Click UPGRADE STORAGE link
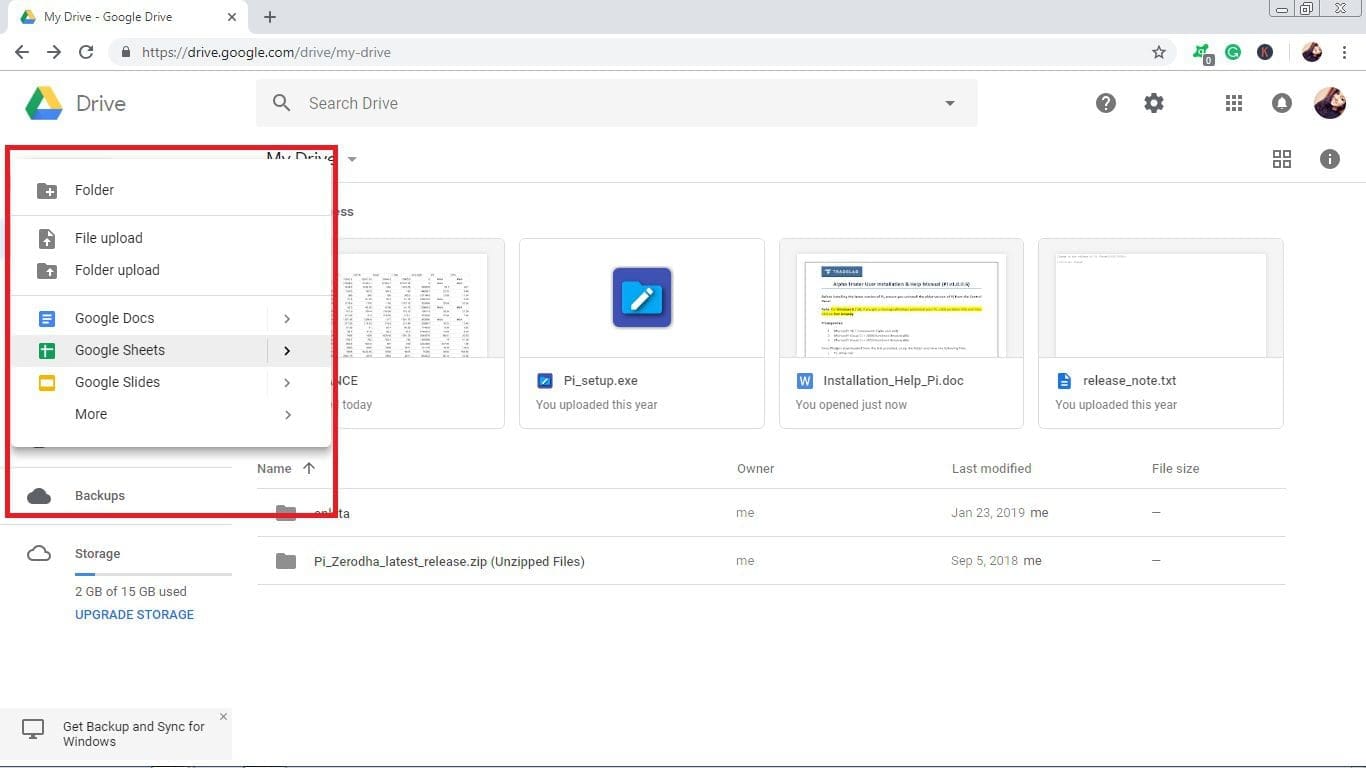Viewport: 1366px width, 768px height. pyautogui.click(x=134, y=615)
